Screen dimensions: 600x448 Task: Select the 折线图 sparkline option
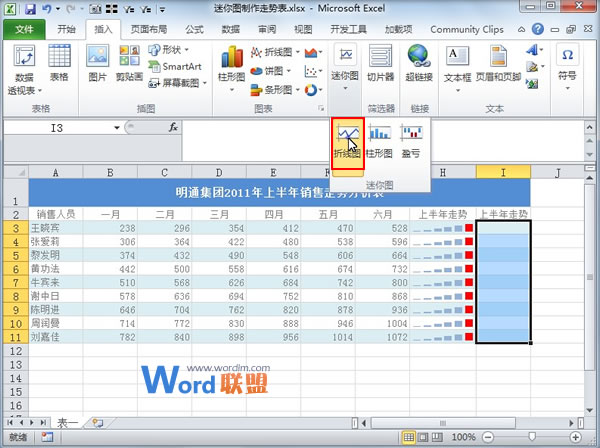pos(348,140)
